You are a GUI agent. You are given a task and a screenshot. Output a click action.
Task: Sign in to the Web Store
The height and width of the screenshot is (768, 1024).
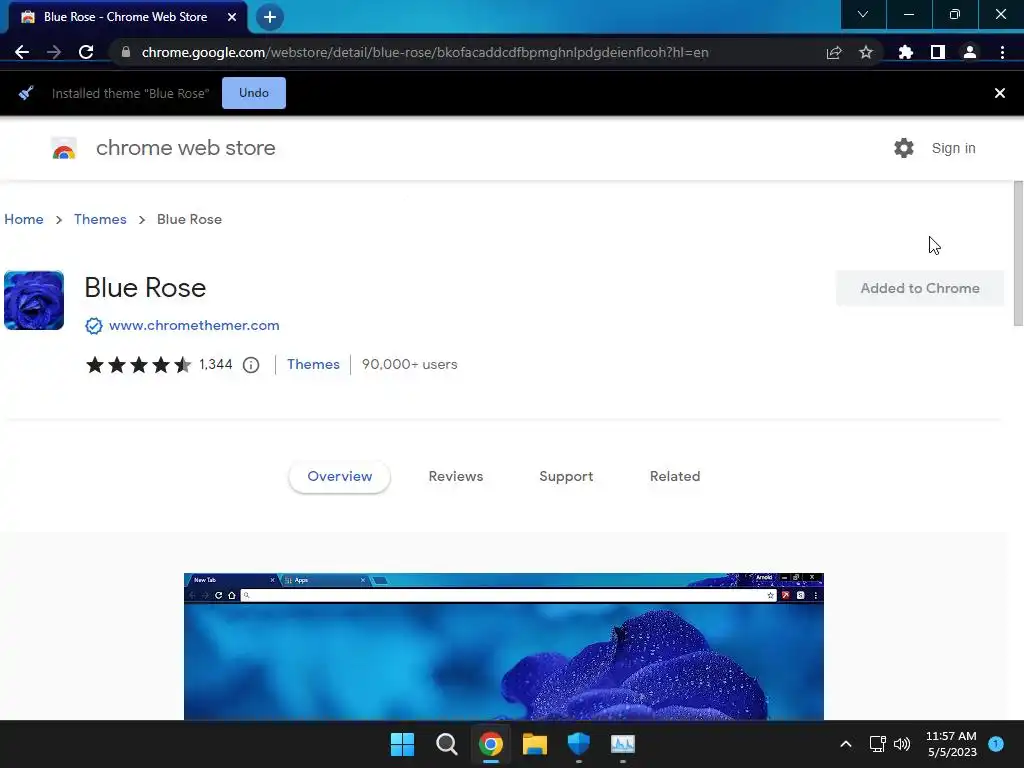(953, 148)
